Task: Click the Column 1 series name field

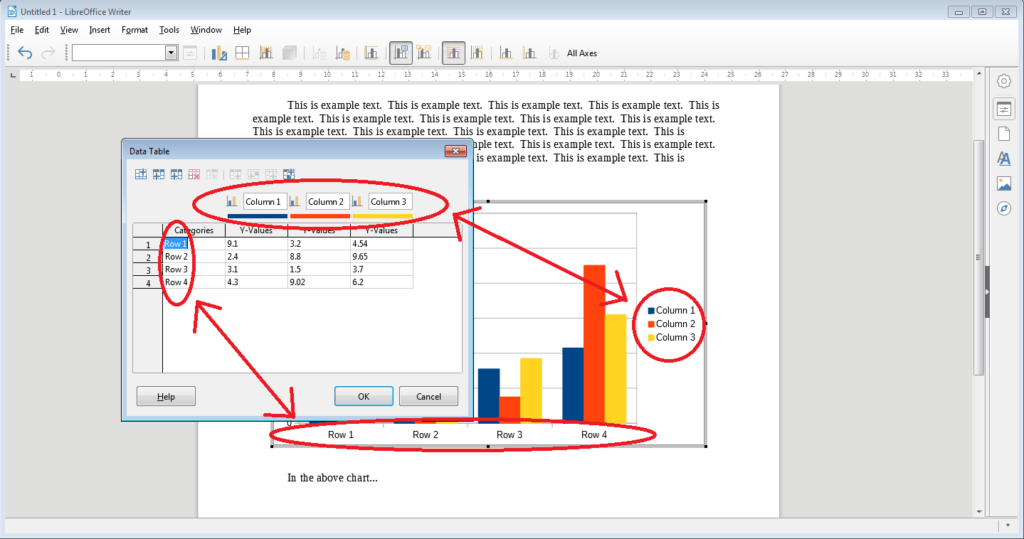Action: (264, 201)
